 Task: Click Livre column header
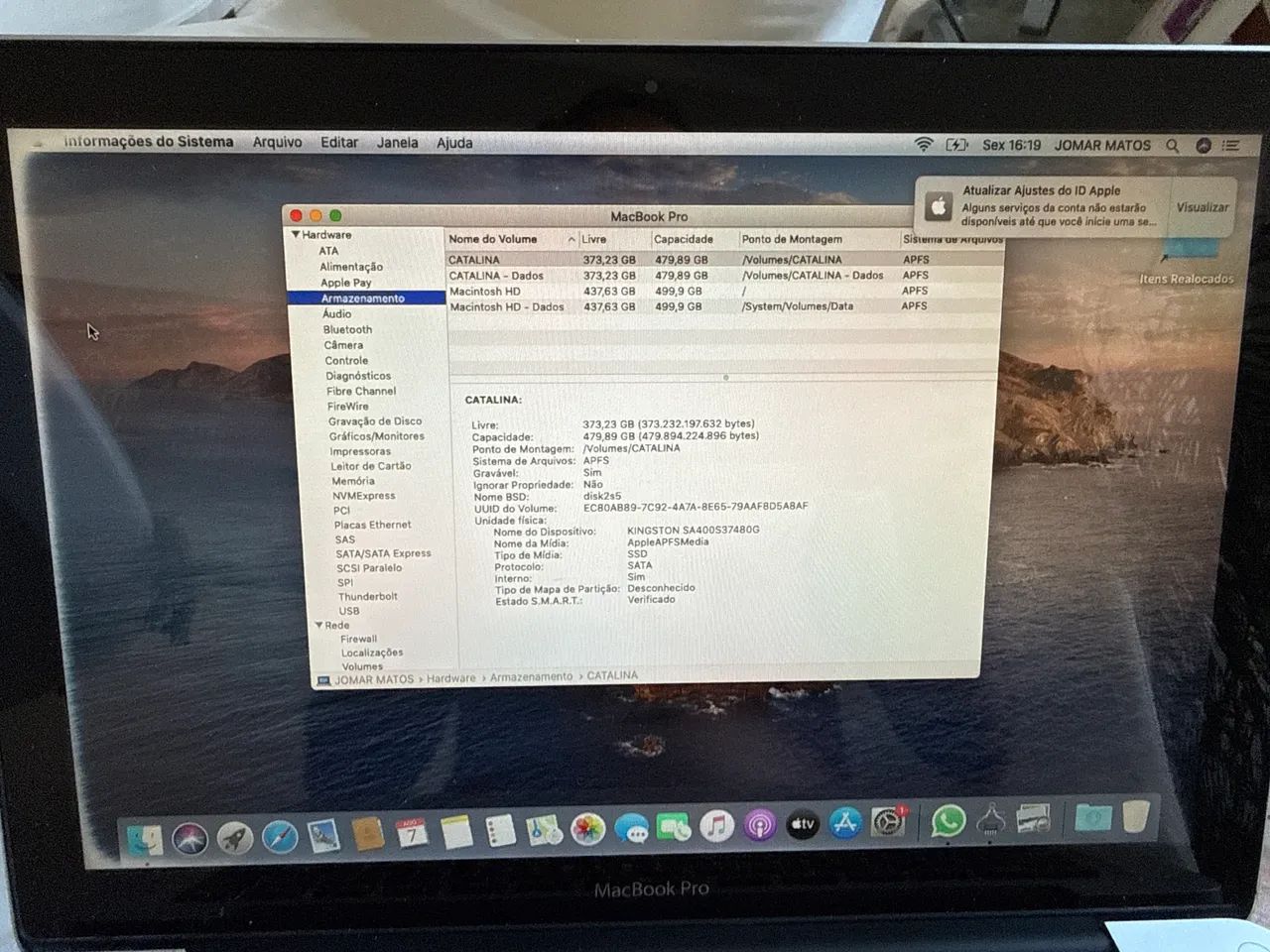coord(614,239)
